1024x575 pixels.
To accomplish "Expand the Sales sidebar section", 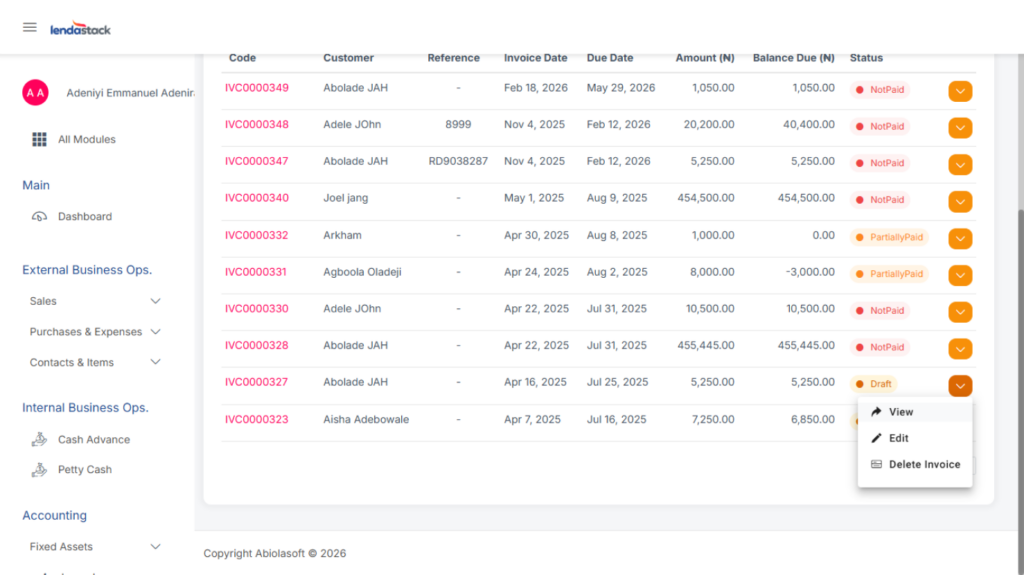I will click(x=155, y=301).
